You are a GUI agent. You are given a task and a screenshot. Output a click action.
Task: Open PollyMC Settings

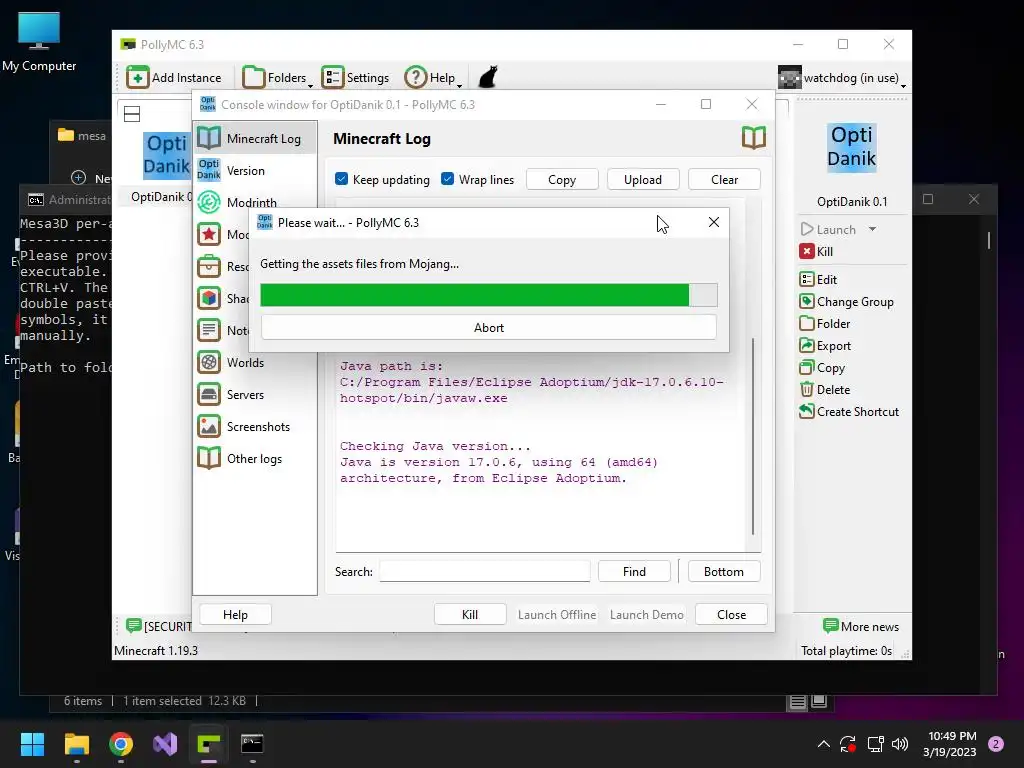pos(355,78)
